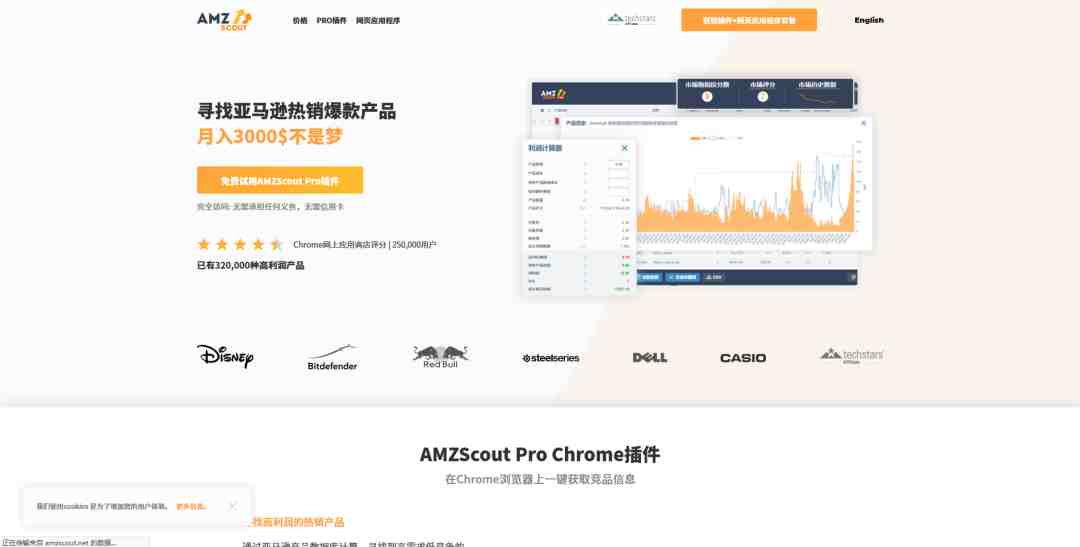Viewport: 1080px width, 547px height.
Task: Click the Bitdefender logo
Action: tap(333, 358)
